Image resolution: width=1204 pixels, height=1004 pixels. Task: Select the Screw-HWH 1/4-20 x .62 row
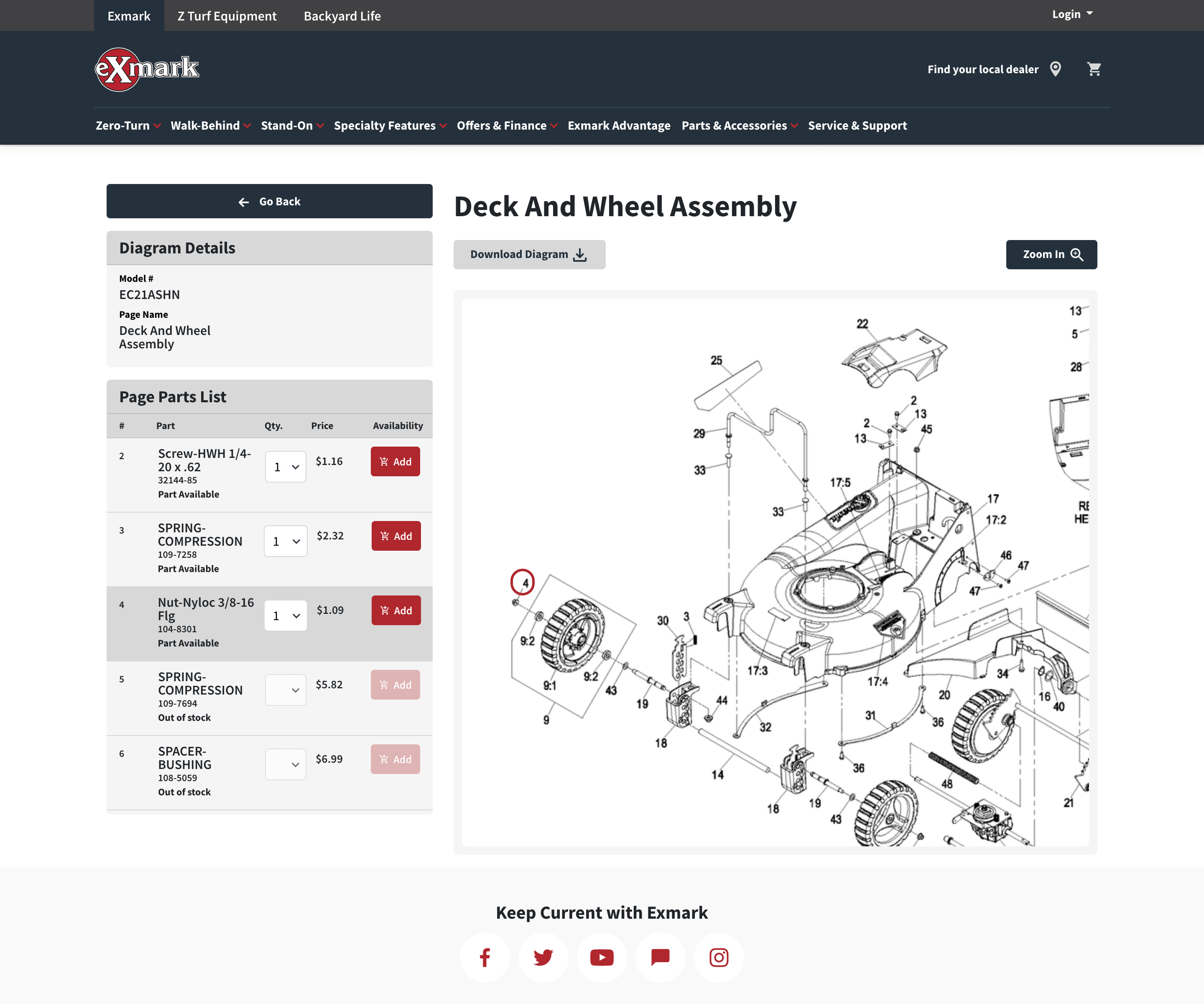coord(270,475)
